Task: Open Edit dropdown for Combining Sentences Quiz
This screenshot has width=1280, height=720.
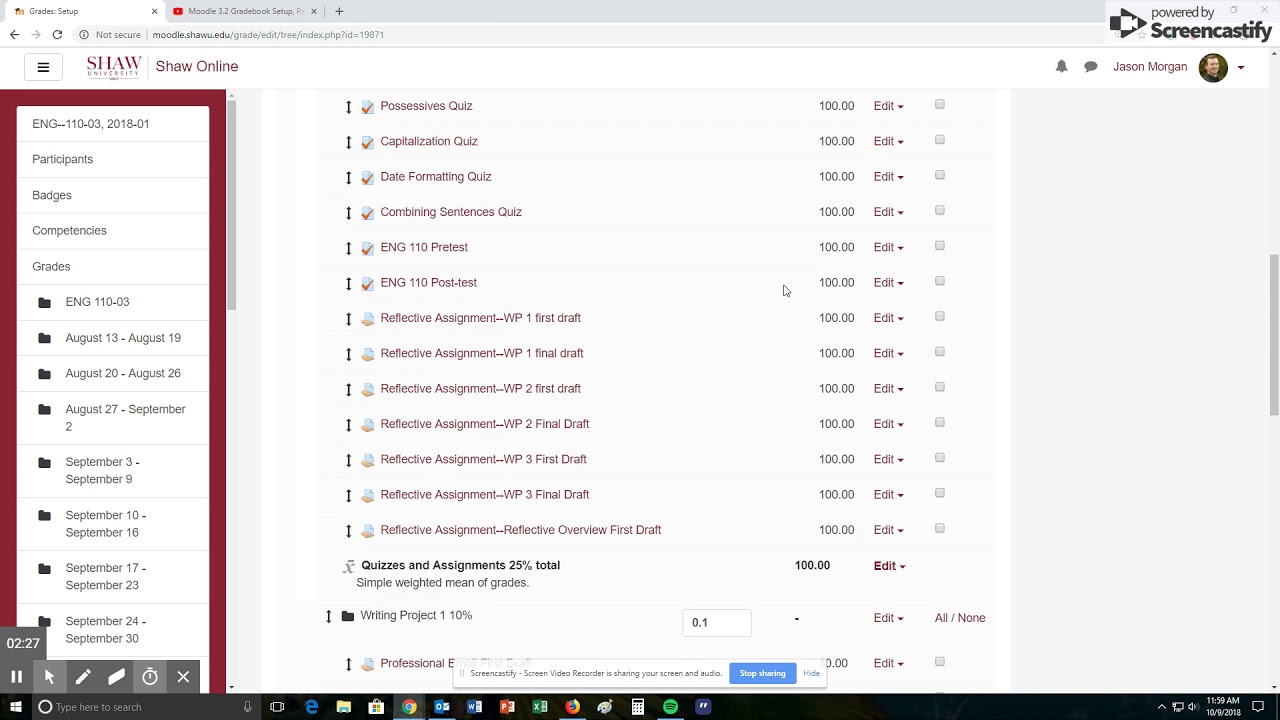Action: pos(888,212)
